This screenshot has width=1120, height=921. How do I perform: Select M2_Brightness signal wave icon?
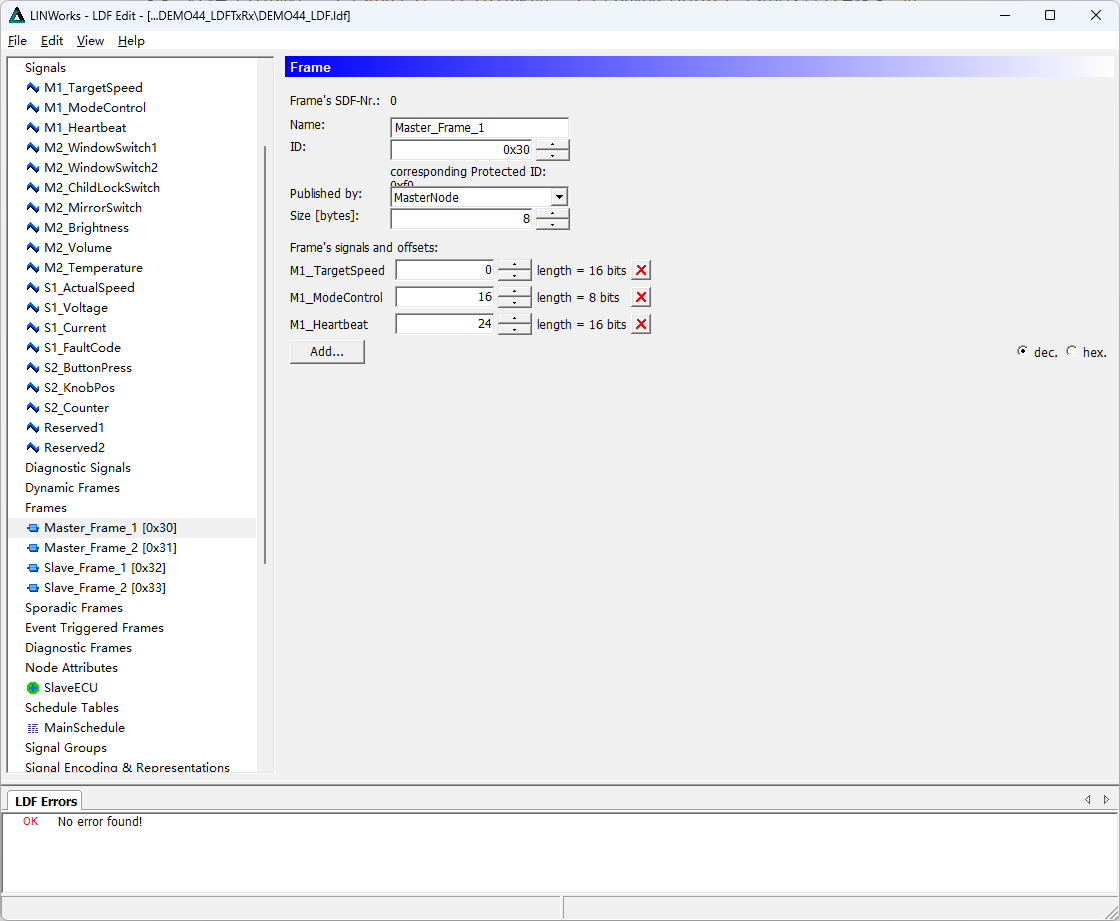click(x=33, y=228)
